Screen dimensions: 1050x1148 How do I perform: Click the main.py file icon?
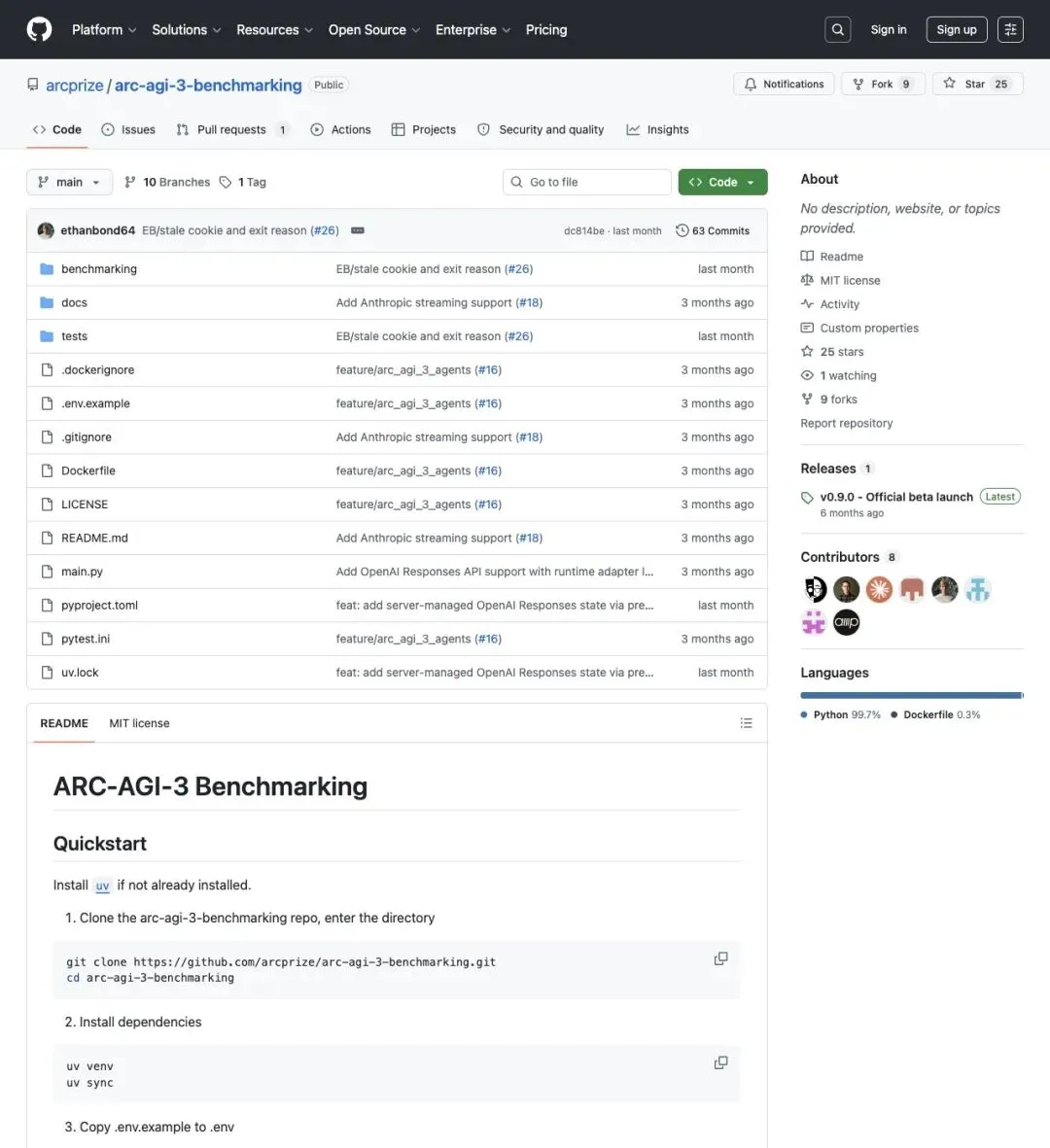coord(47,571)
